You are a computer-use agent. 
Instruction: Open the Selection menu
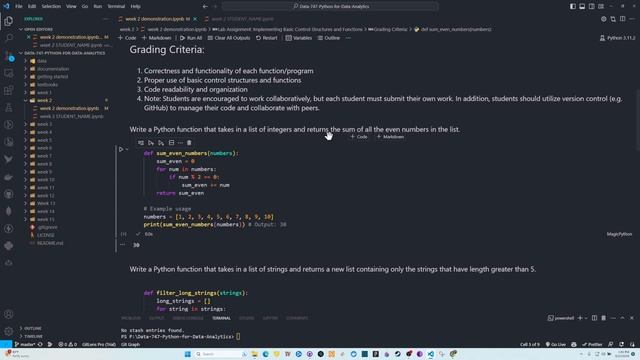click(51, 7)
